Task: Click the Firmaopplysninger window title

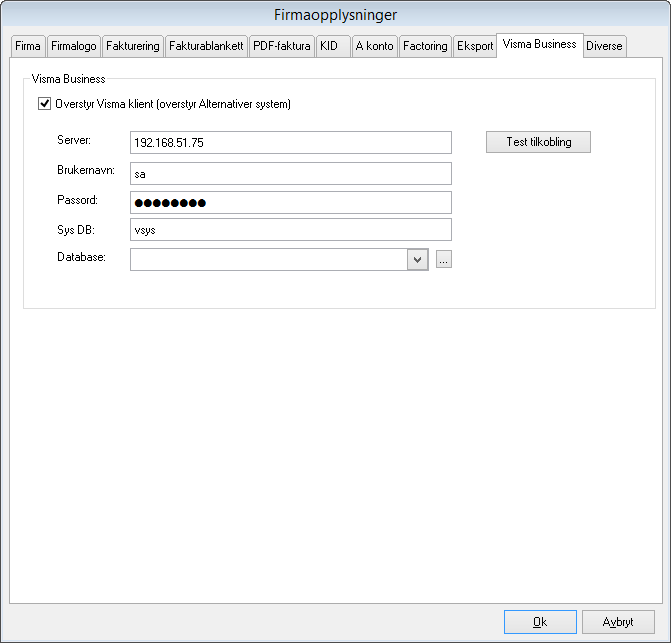Action: coord(336,15)
